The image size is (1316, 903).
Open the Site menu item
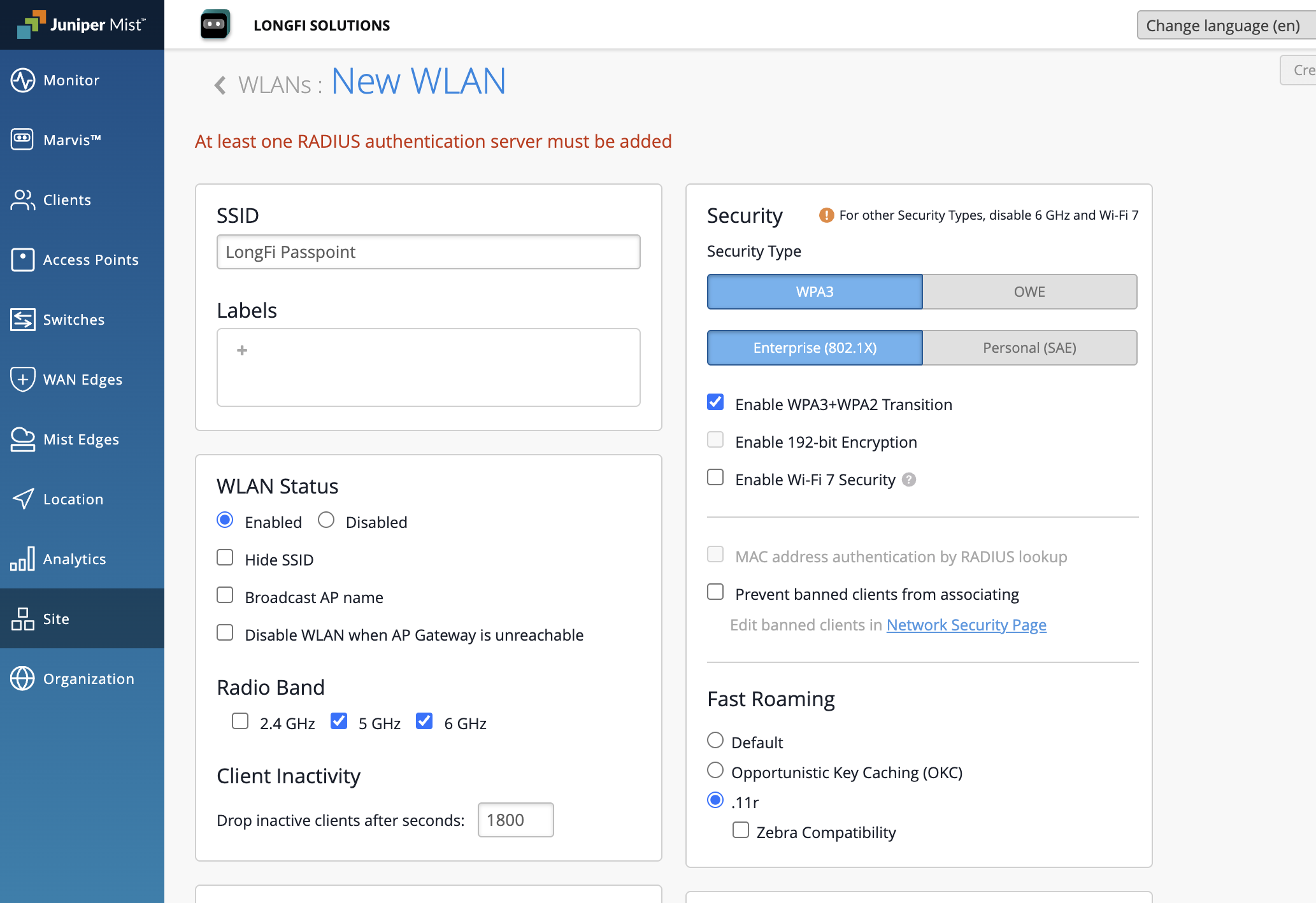[82, 619]
